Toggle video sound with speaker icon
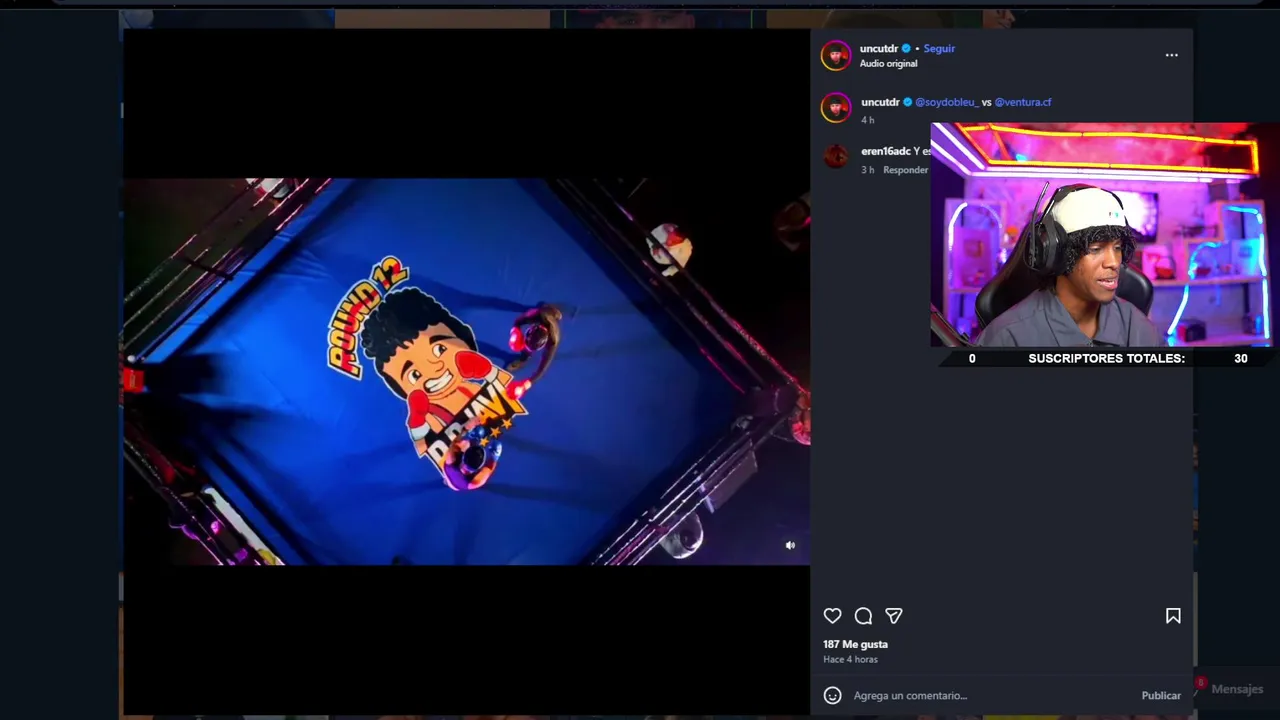The image size is (1280, 720). (x=790, y=545)
